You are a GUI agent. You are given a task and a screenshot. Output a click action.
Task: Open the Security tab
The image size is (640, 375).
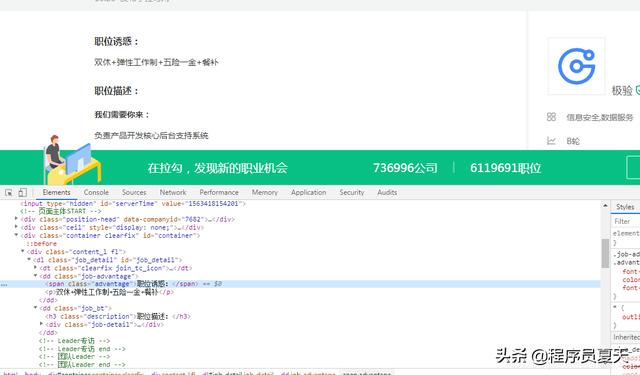(351, 192)
